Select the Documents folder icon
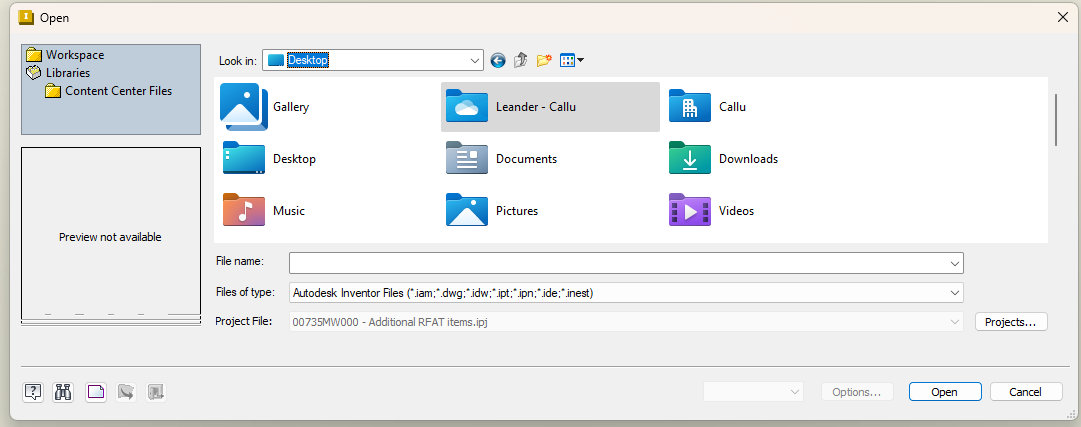The width and height of the screenshot is (1081, 427). pyautogui.click(x=467, y=159)
